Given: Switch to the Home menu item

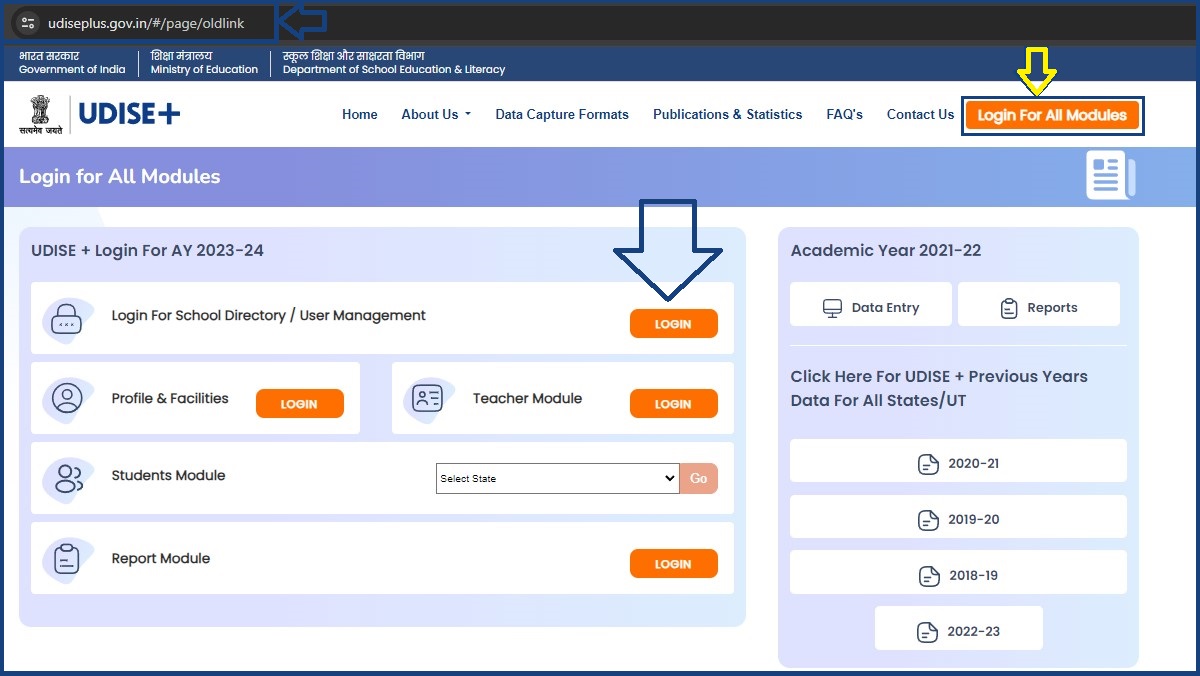Looking at the screenshot, I should [360, 114].
